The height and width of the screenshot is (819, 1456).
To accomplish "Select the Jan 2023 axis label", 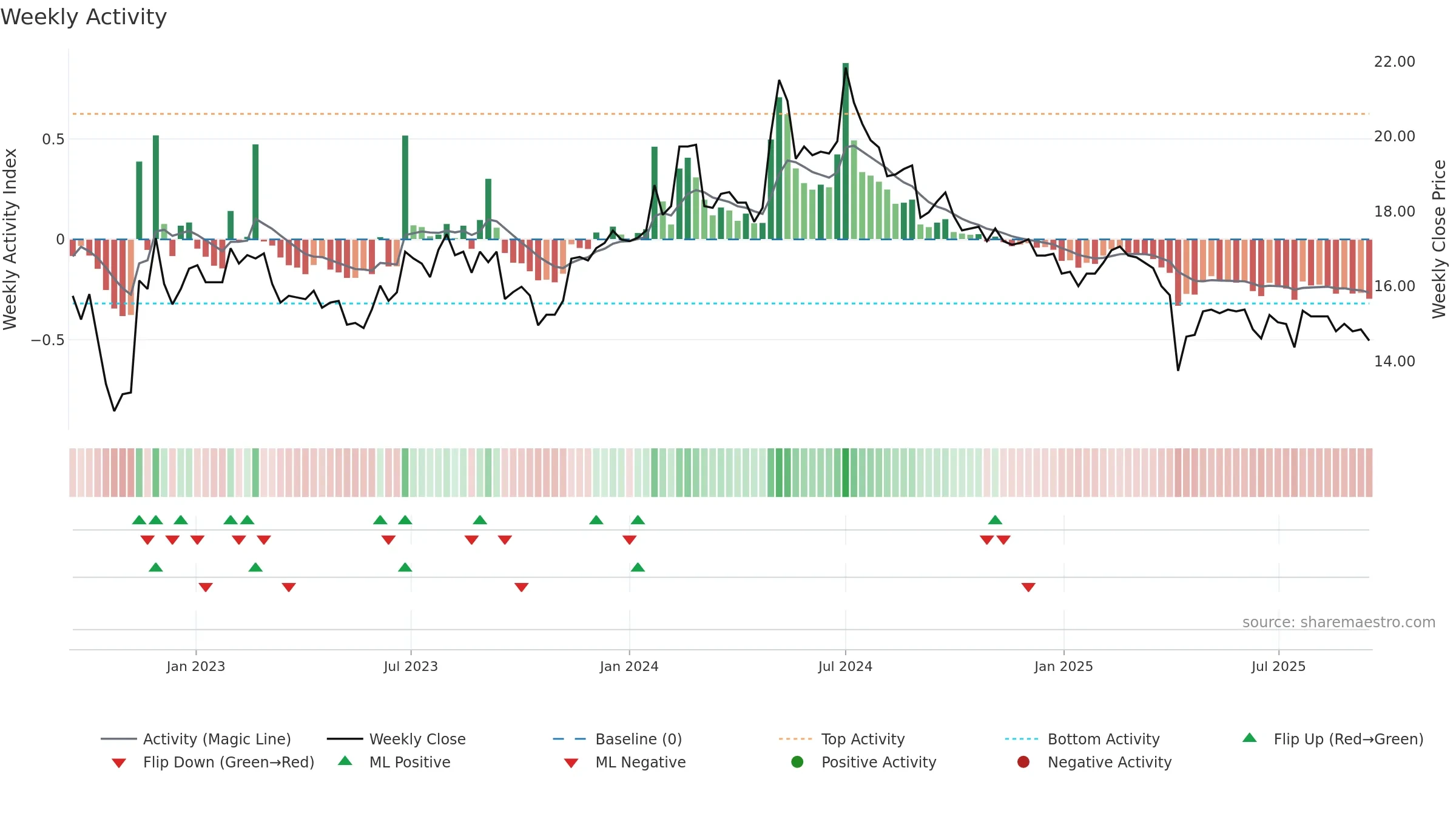I will tap(196, 666).
